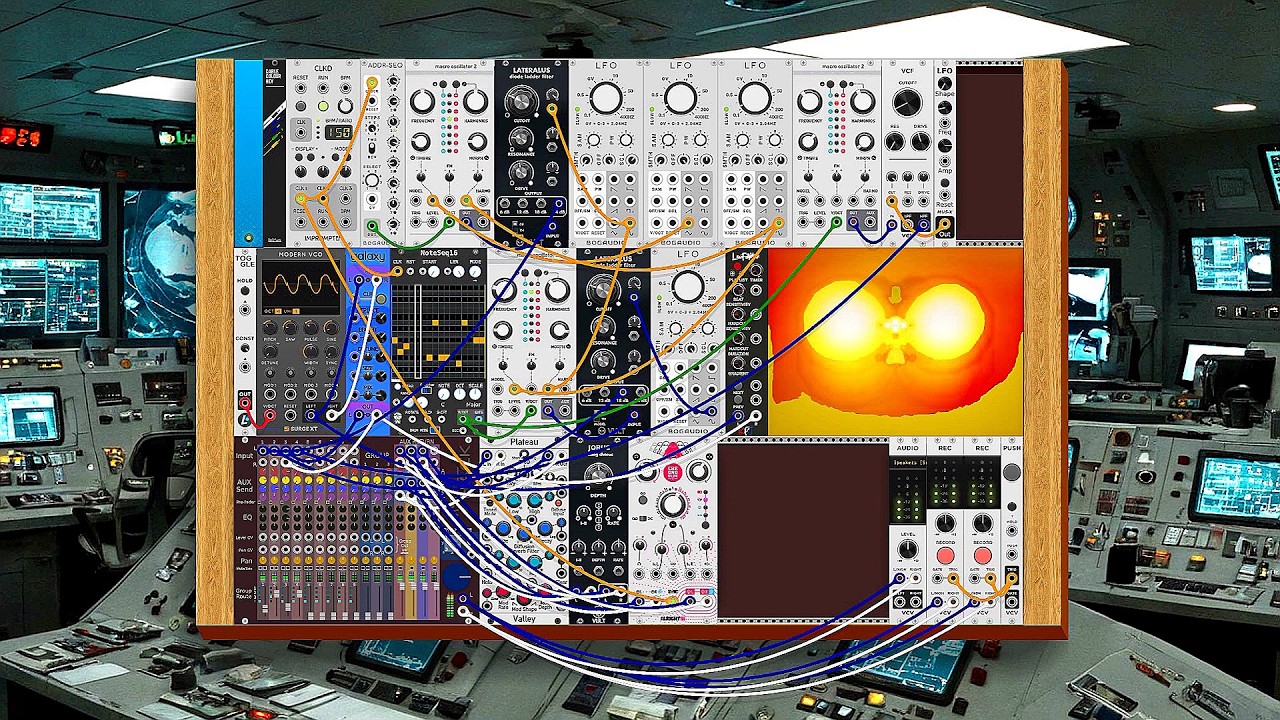Open the Speakers device selector on AUDIO module
This screenshot has height=720, width=1280.
coord(908,462)
